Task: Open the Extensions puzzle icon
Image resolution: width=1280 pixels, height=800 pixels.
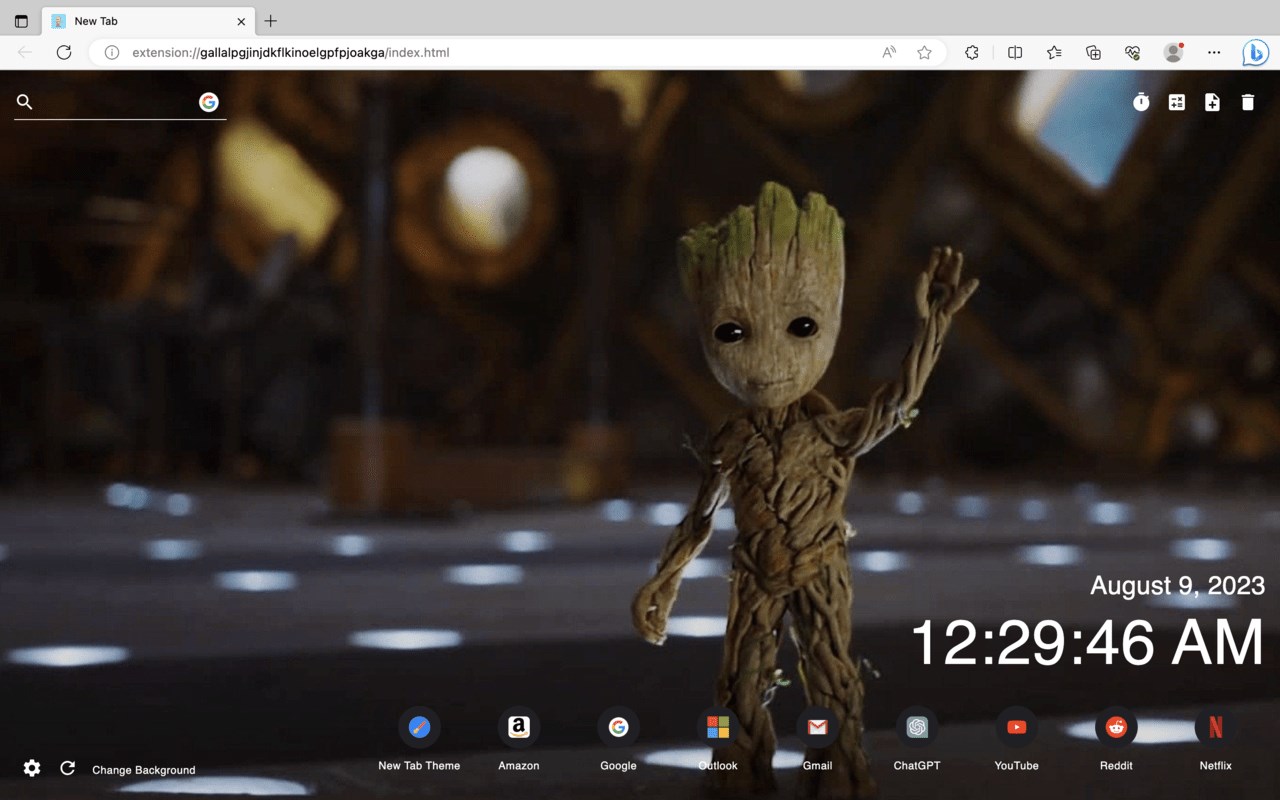Action: click(971, 52)
